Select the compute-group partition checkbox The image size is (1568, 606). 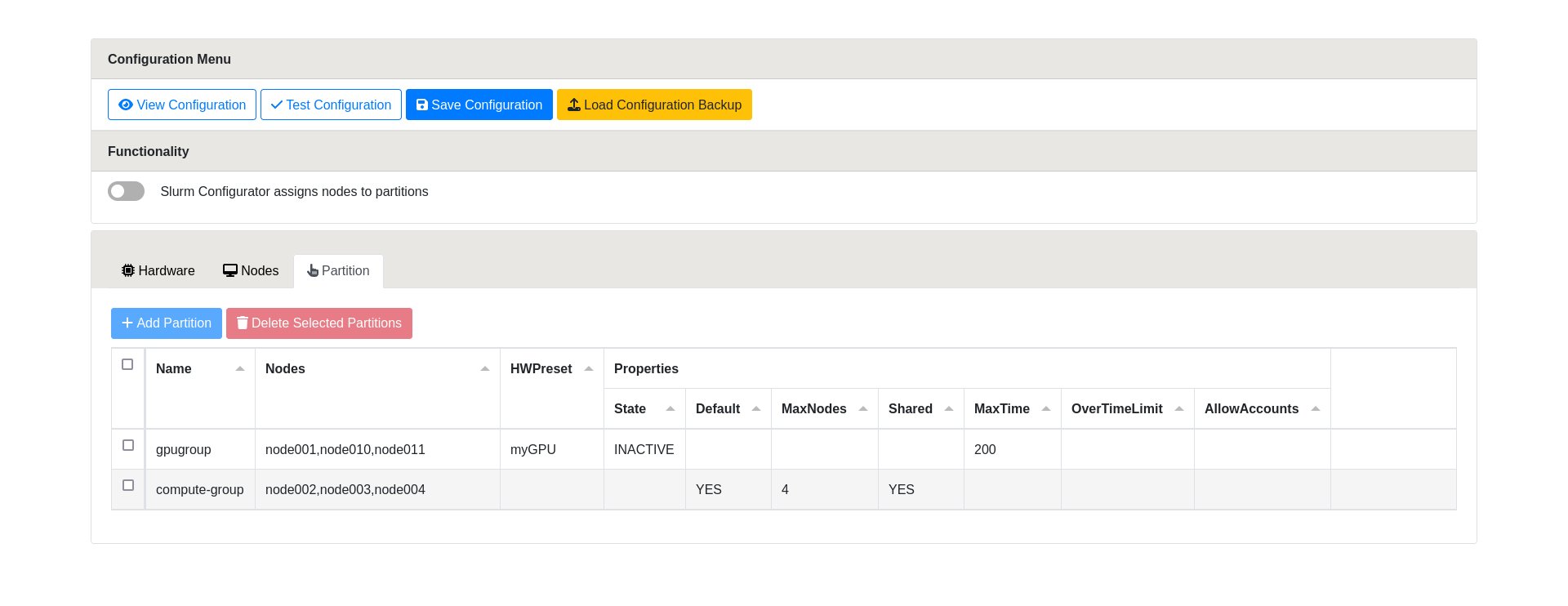point(128,485)
